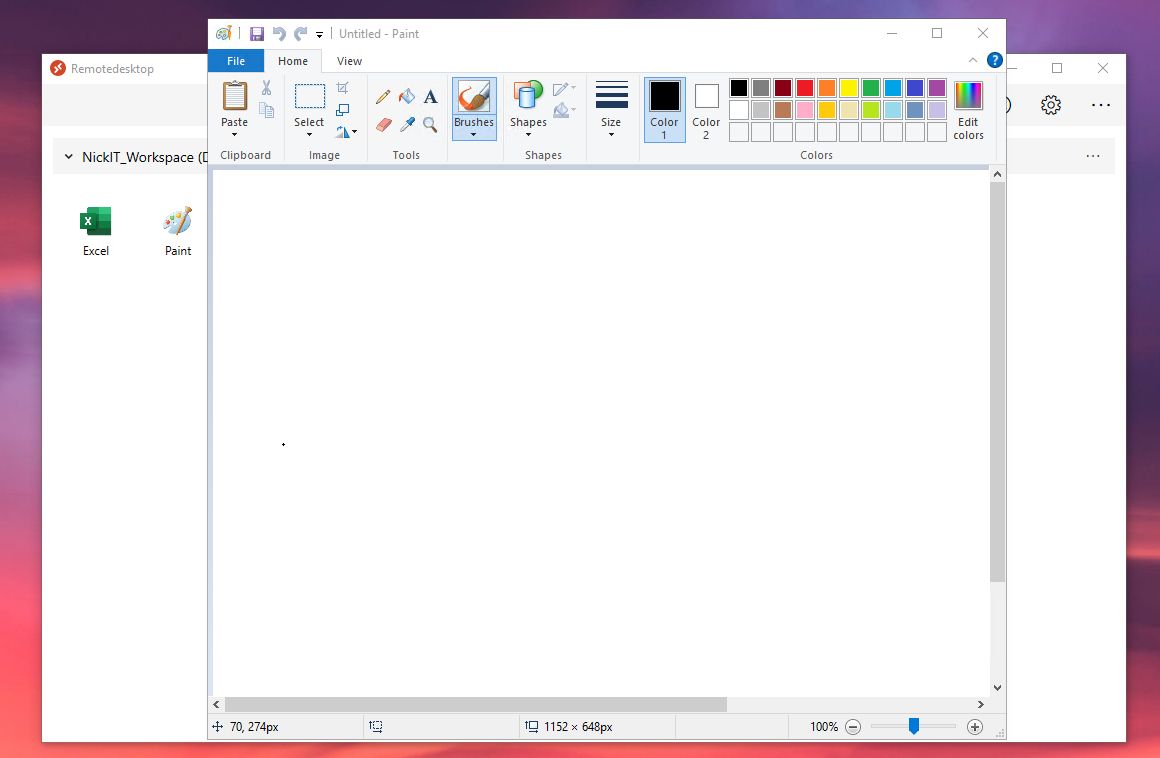Select Color 1 foreground button

tap(664, 109)
